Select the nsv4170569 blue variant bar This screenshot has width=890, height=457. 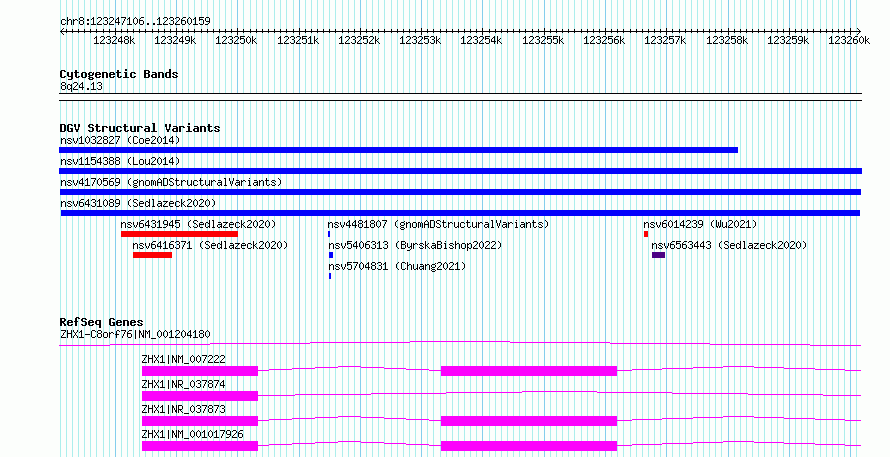(x=460, y=192)
